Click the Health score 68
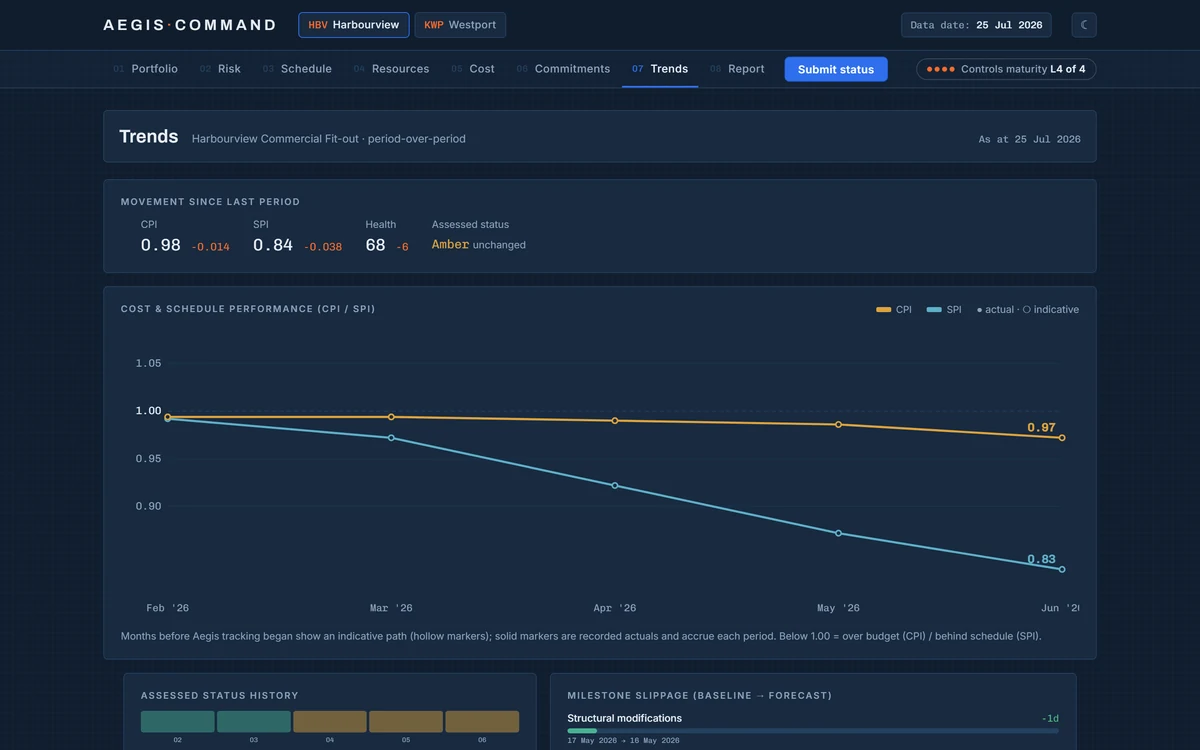This screenshot has width=1200, height=750. point(375,245)
